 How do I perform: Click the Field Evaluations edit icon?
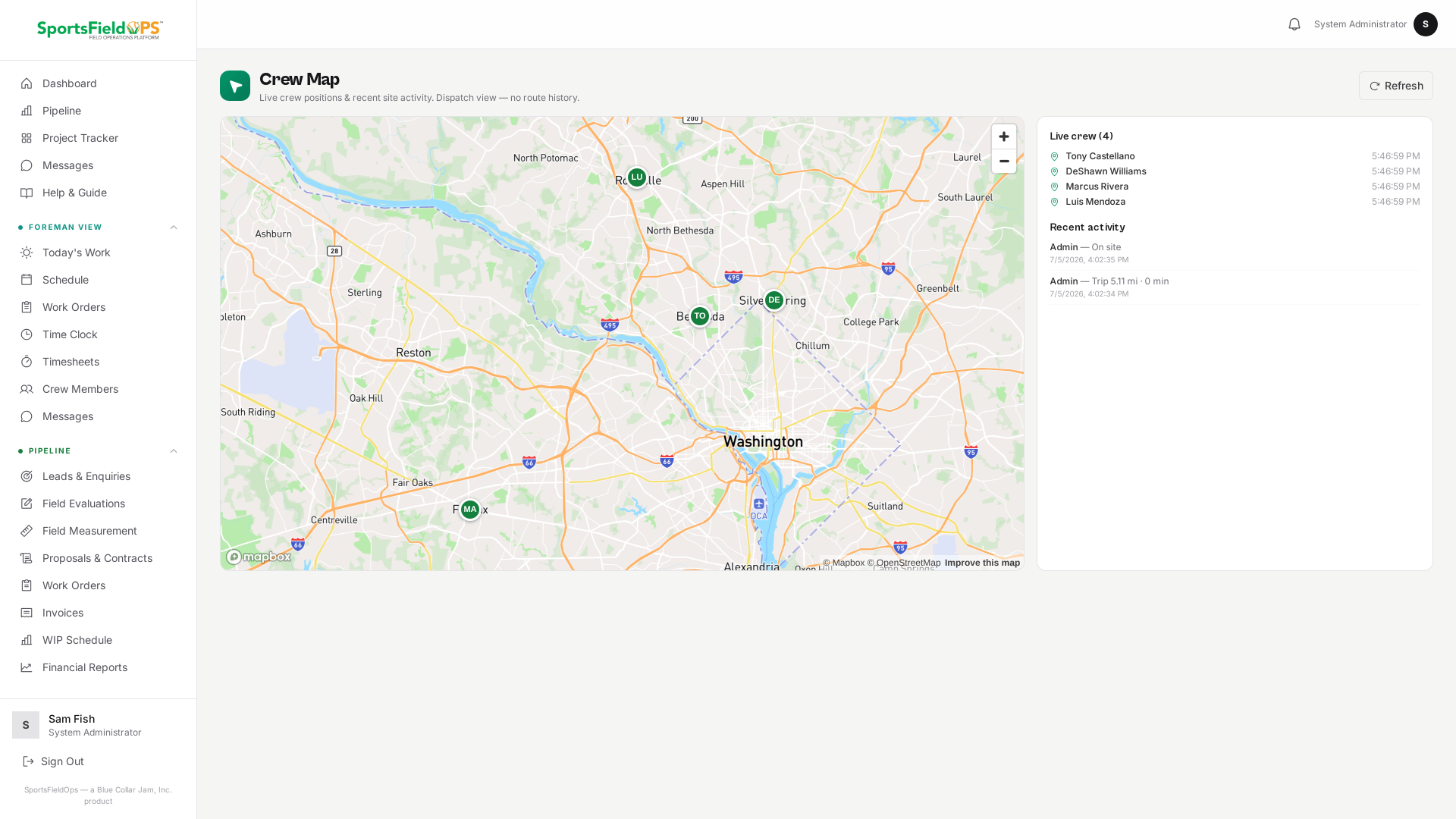click(27, 504)
